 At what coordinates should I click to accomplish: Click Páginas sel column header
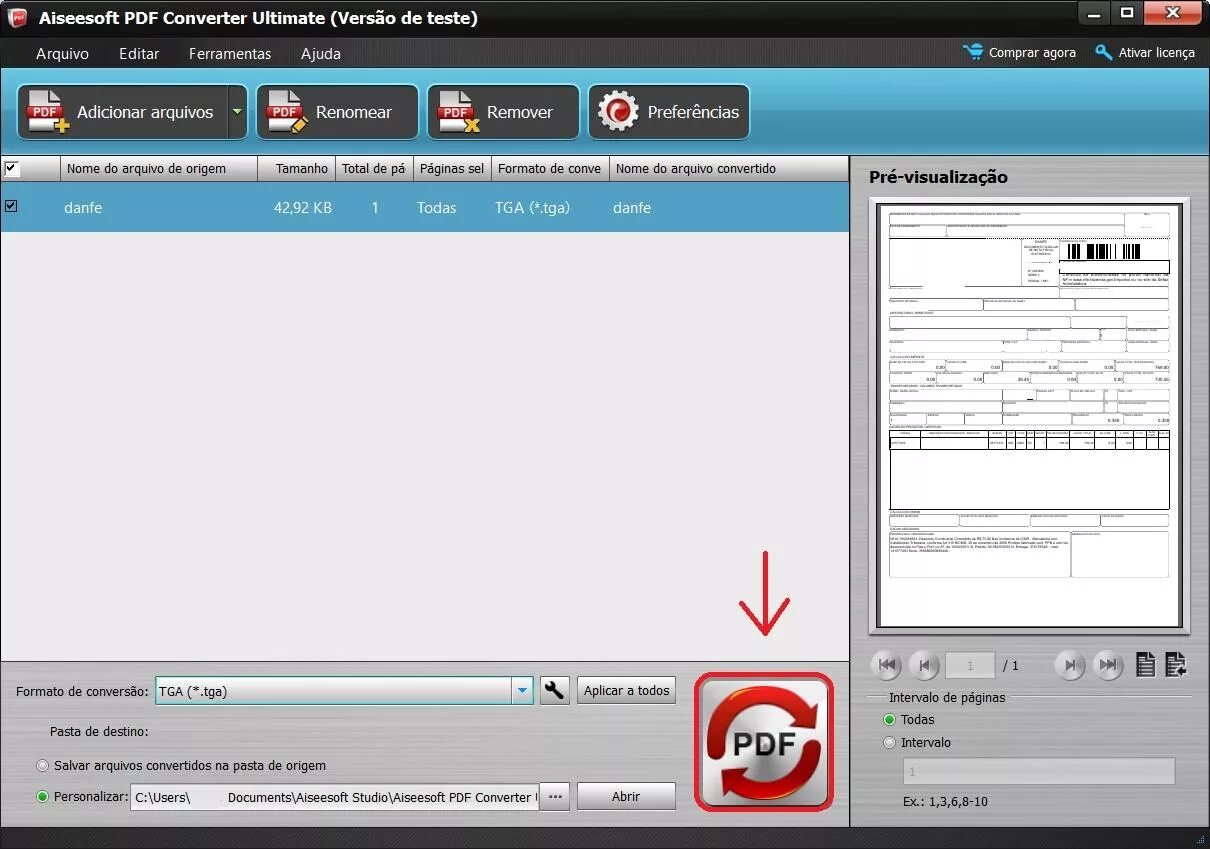(452, 168)
